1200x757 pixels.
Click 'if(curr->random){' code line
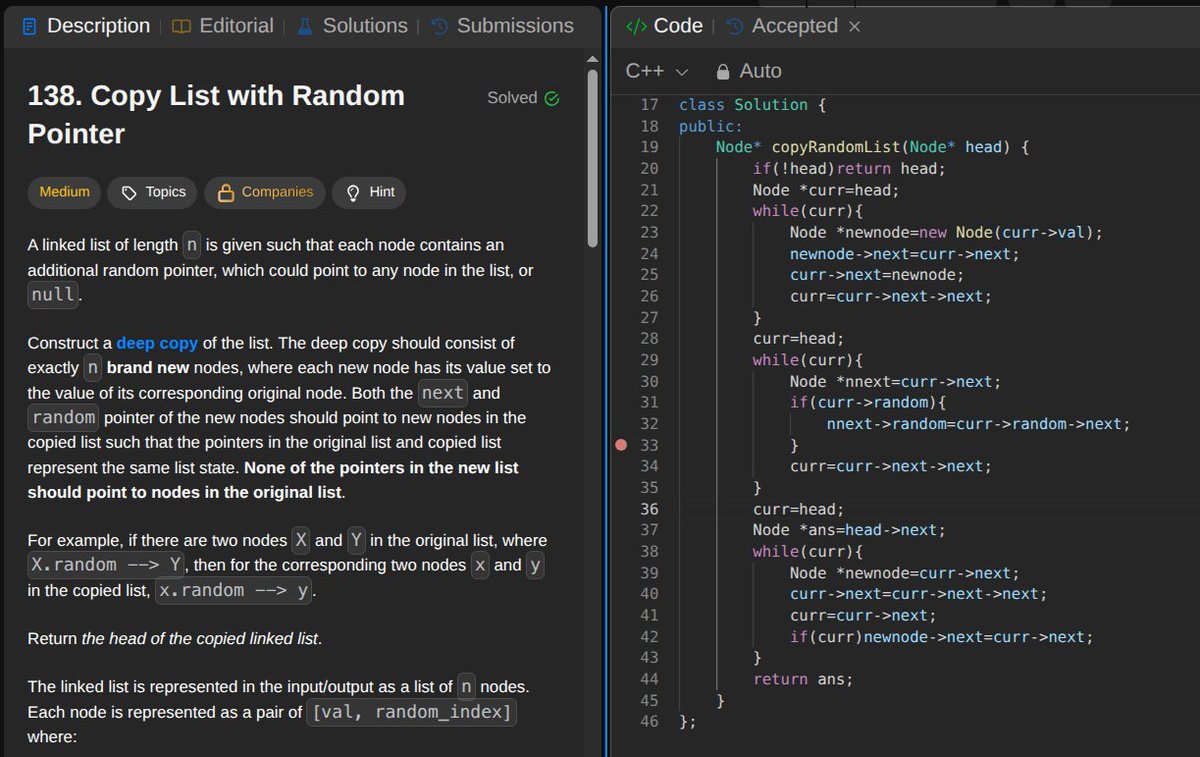pyautogui.click(x=867, y=402)
